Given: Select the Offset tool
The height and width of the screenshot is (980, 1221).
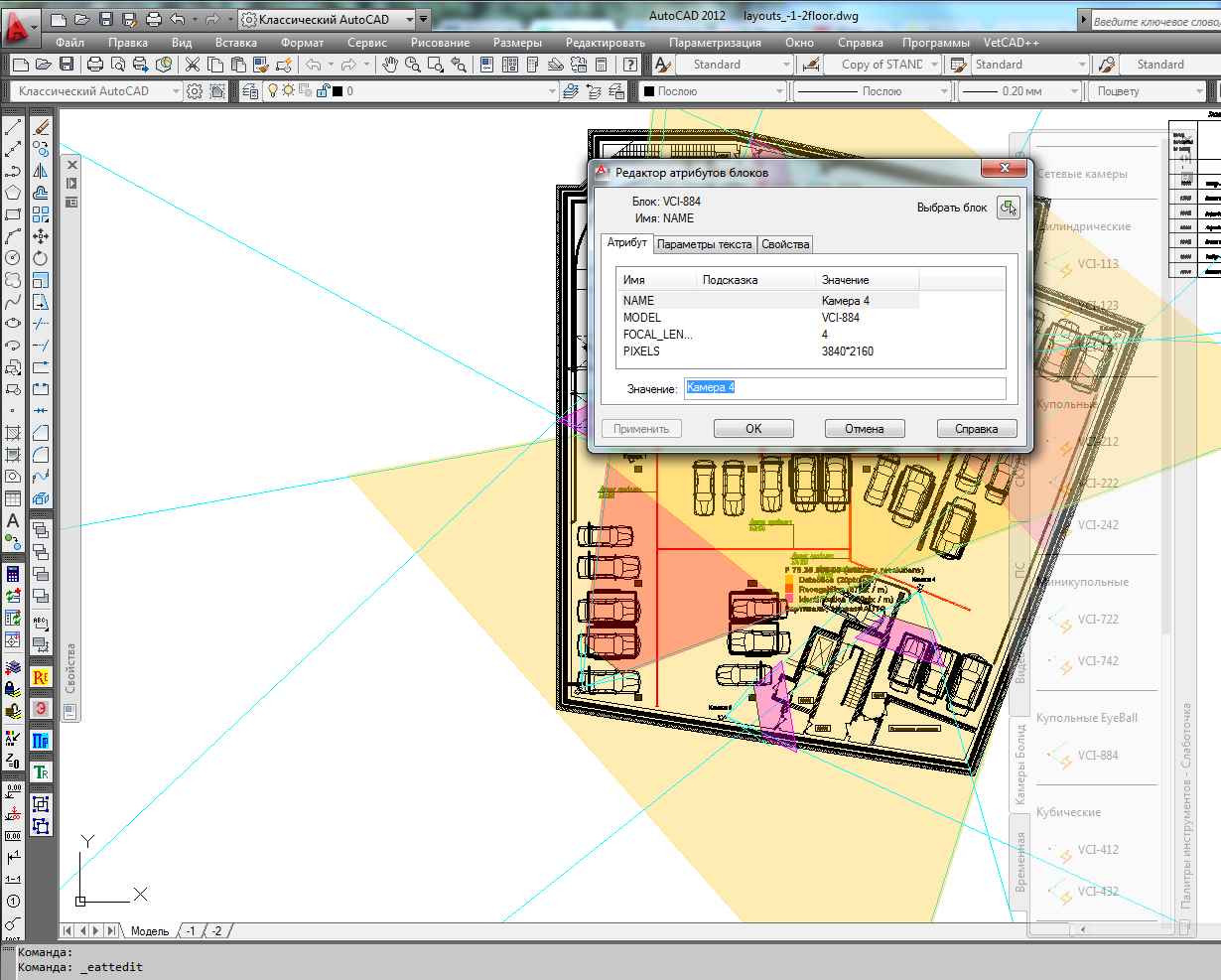Looking at the screenshot, I should (x=41, y=193).
